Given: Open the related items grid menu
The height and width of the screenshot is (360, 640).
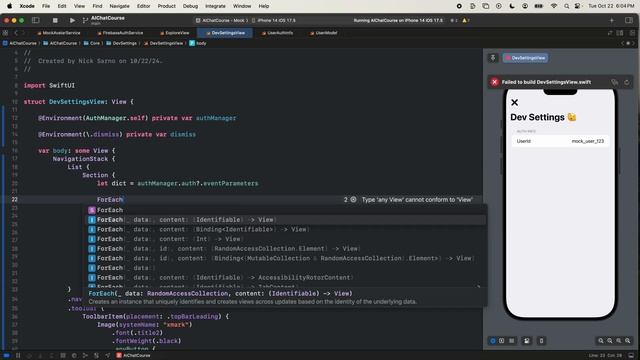Looking at the screenshot, I should coord(5,33).
